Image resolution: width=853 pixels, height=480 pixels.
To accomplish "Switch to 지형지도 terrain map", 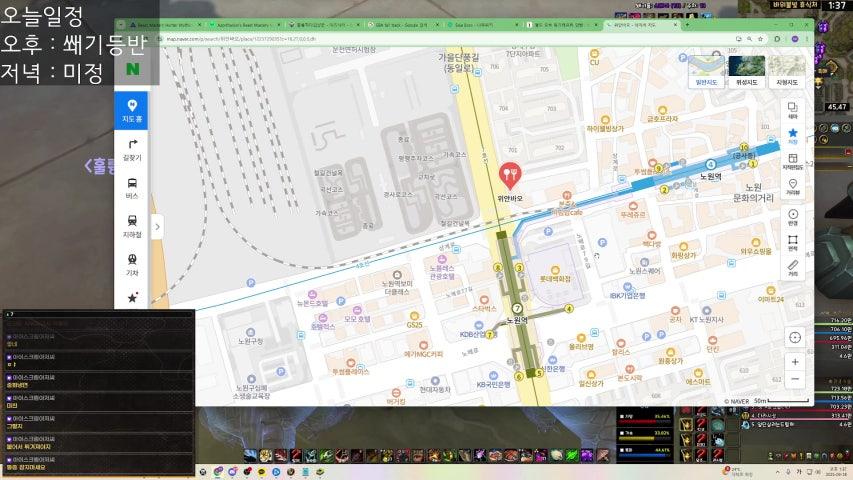I will pyautogui.click(x=787, y=71).
